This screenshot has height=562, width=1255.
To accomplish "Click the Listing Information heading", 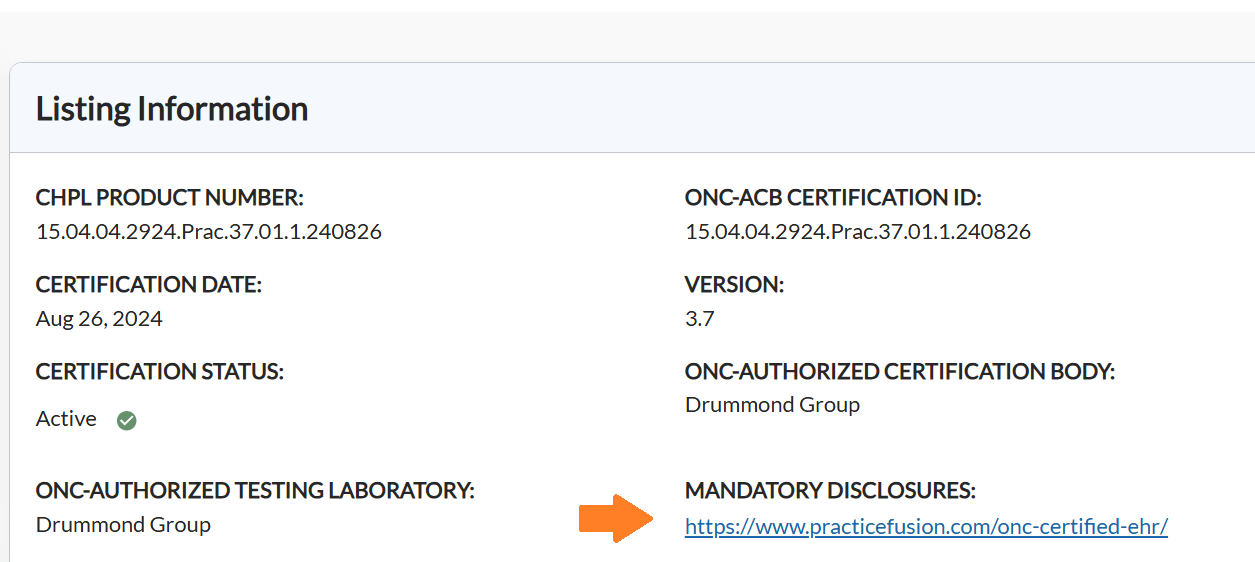I will [x=172, y=109].
